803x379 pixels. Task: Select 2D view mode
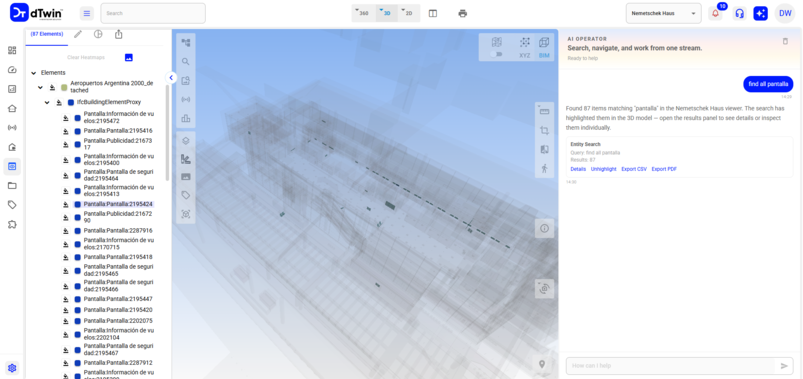(409, 13)
